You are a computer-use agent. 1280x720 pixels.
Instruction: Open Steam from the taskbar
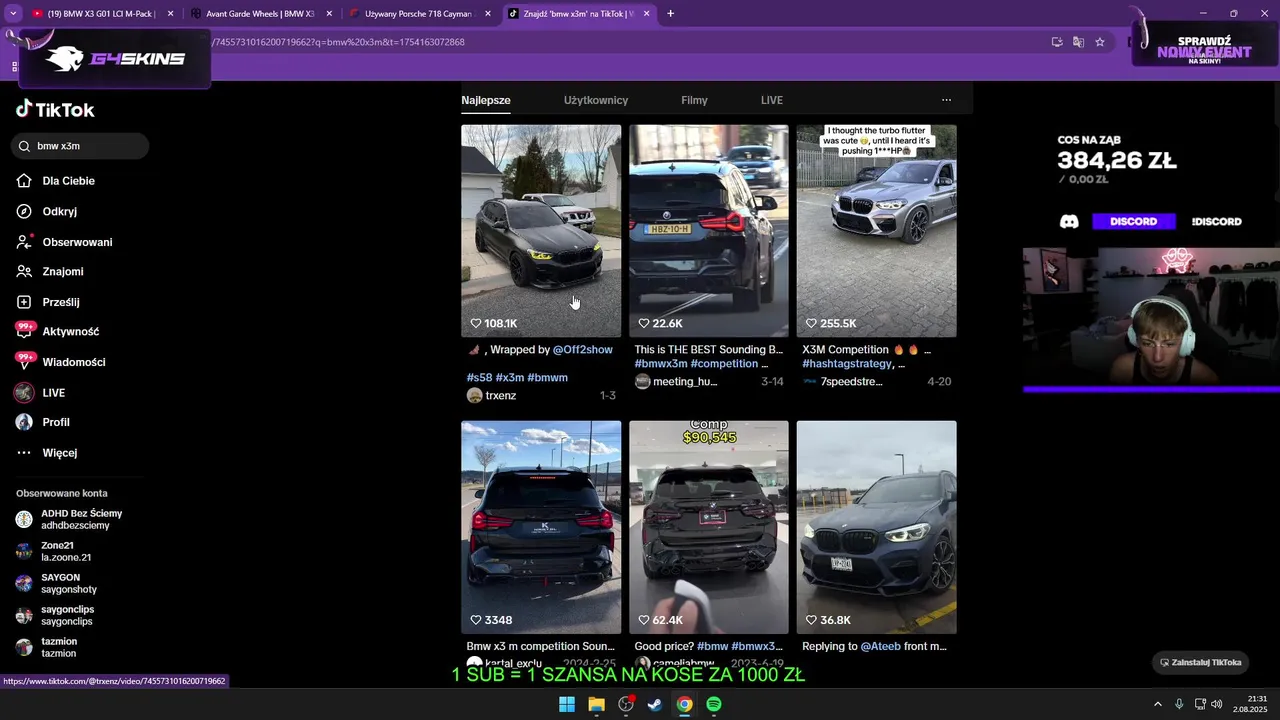(x=654, y=704)
